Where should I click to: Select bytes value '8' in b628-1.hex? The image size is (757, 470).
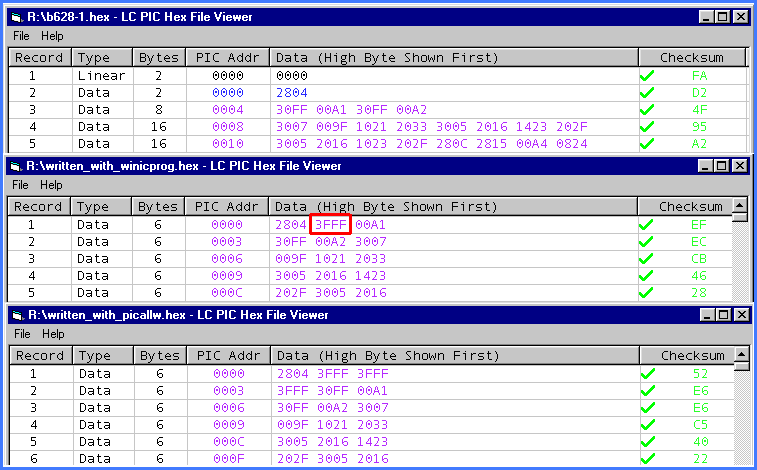tap(159, 110)
